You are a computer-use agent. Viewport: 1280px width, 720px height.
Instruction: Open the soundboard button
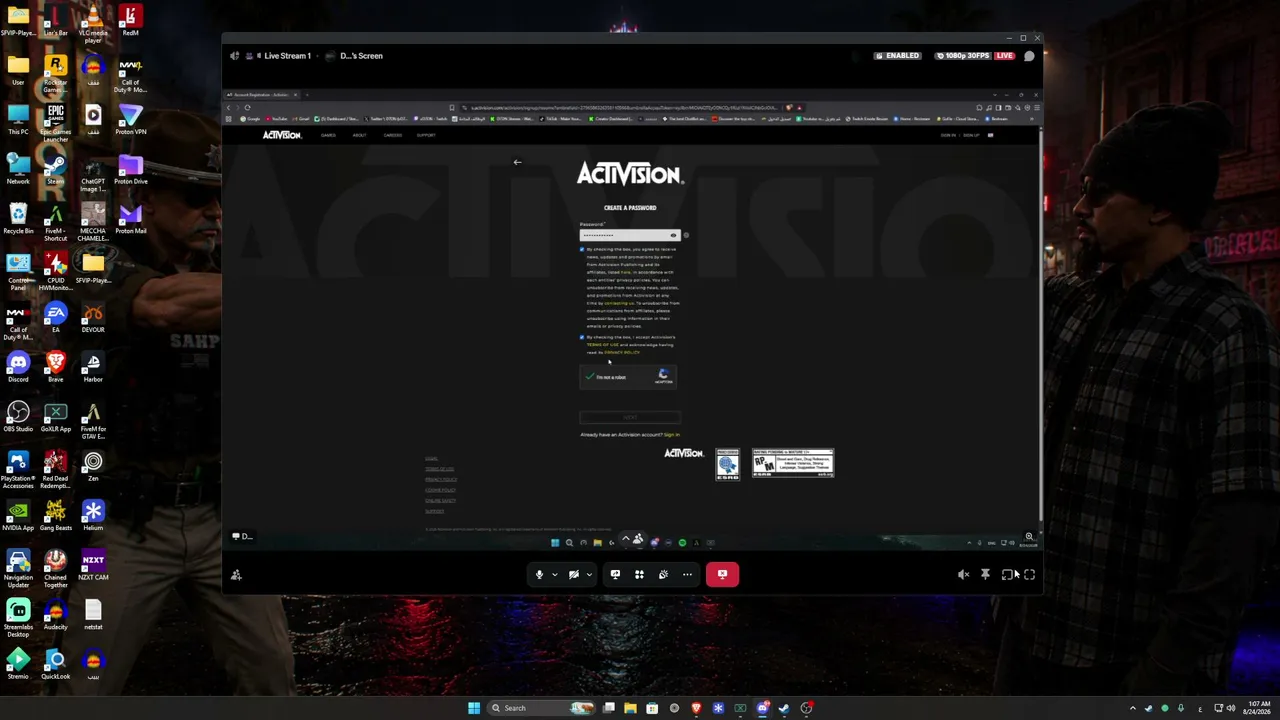click(663, 575)
